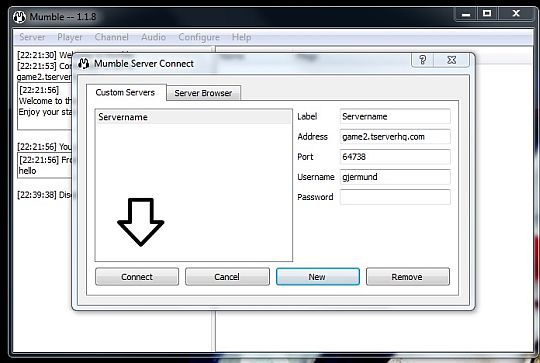
Task: Click the Label input field
Action: click(395, 116)
